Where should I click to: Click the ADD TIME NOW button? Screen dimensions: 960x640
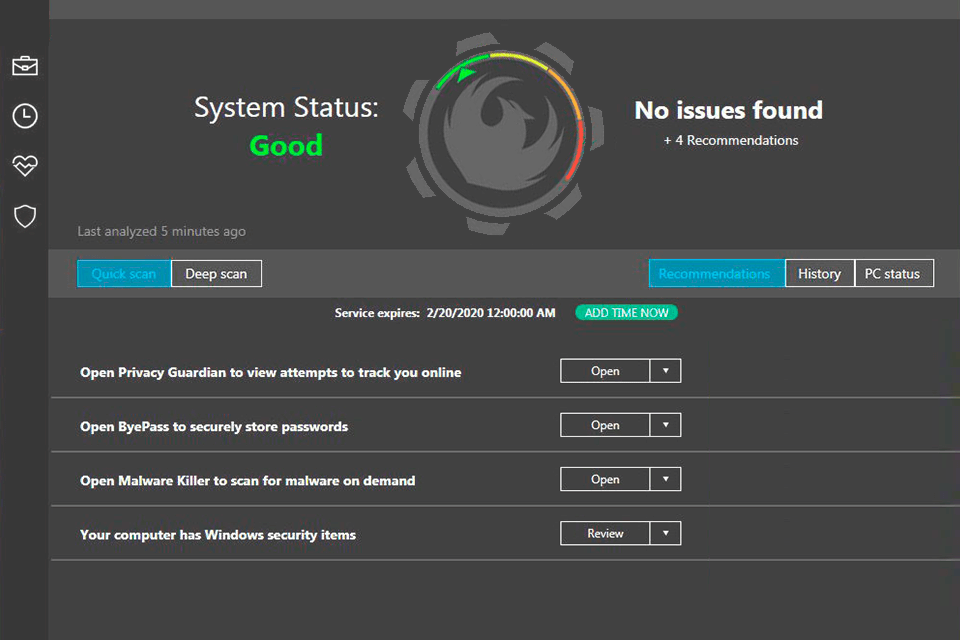point(626,312)
